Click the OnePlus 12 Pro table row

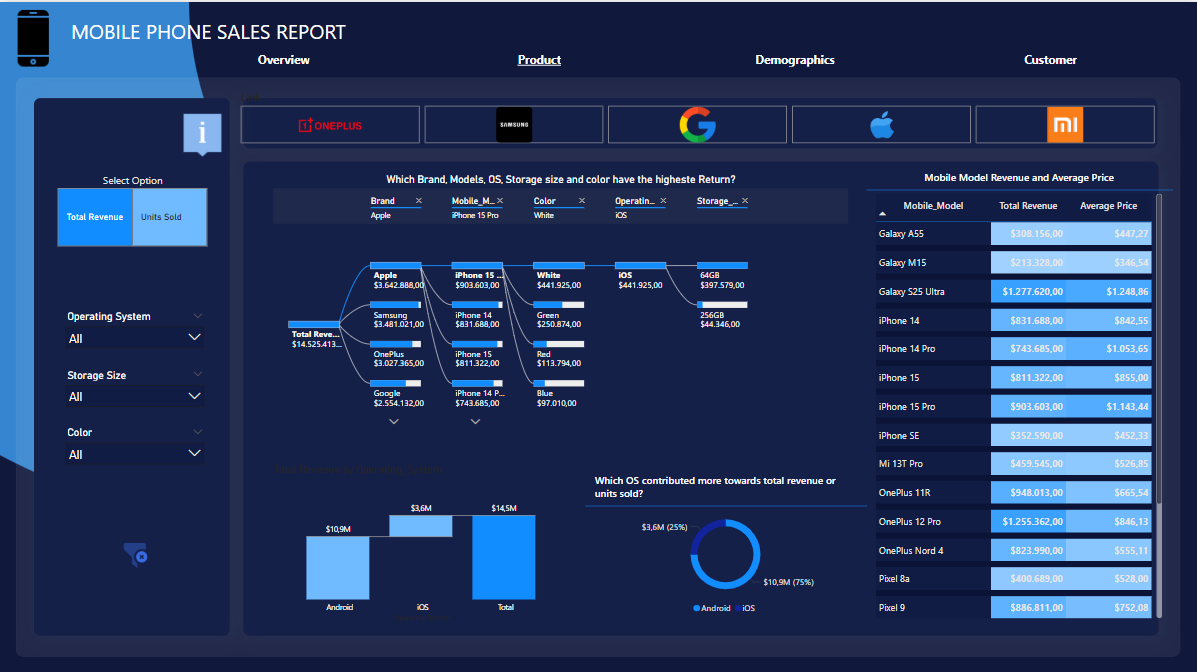(1013, 522)
